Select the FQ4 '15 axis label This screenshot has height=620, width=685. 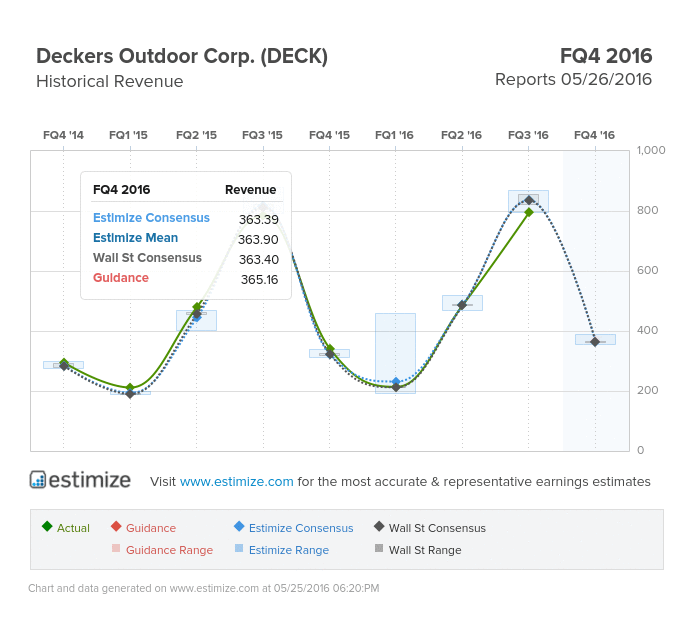(x=329, y=135)
